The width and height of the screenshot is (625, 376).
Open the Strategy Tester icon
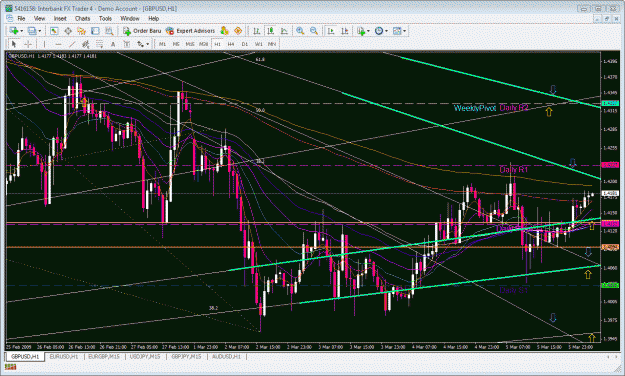(108, 31)
